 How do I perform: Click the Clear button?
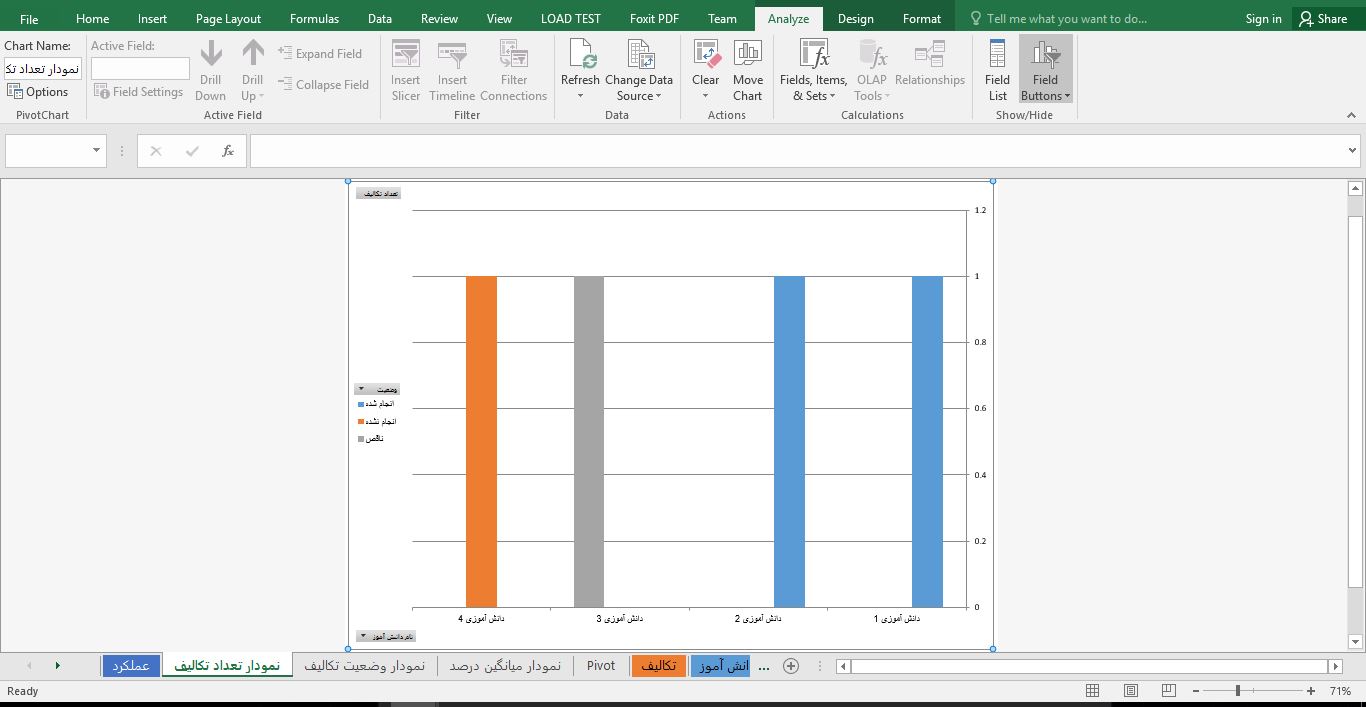[x=705, y=70]
